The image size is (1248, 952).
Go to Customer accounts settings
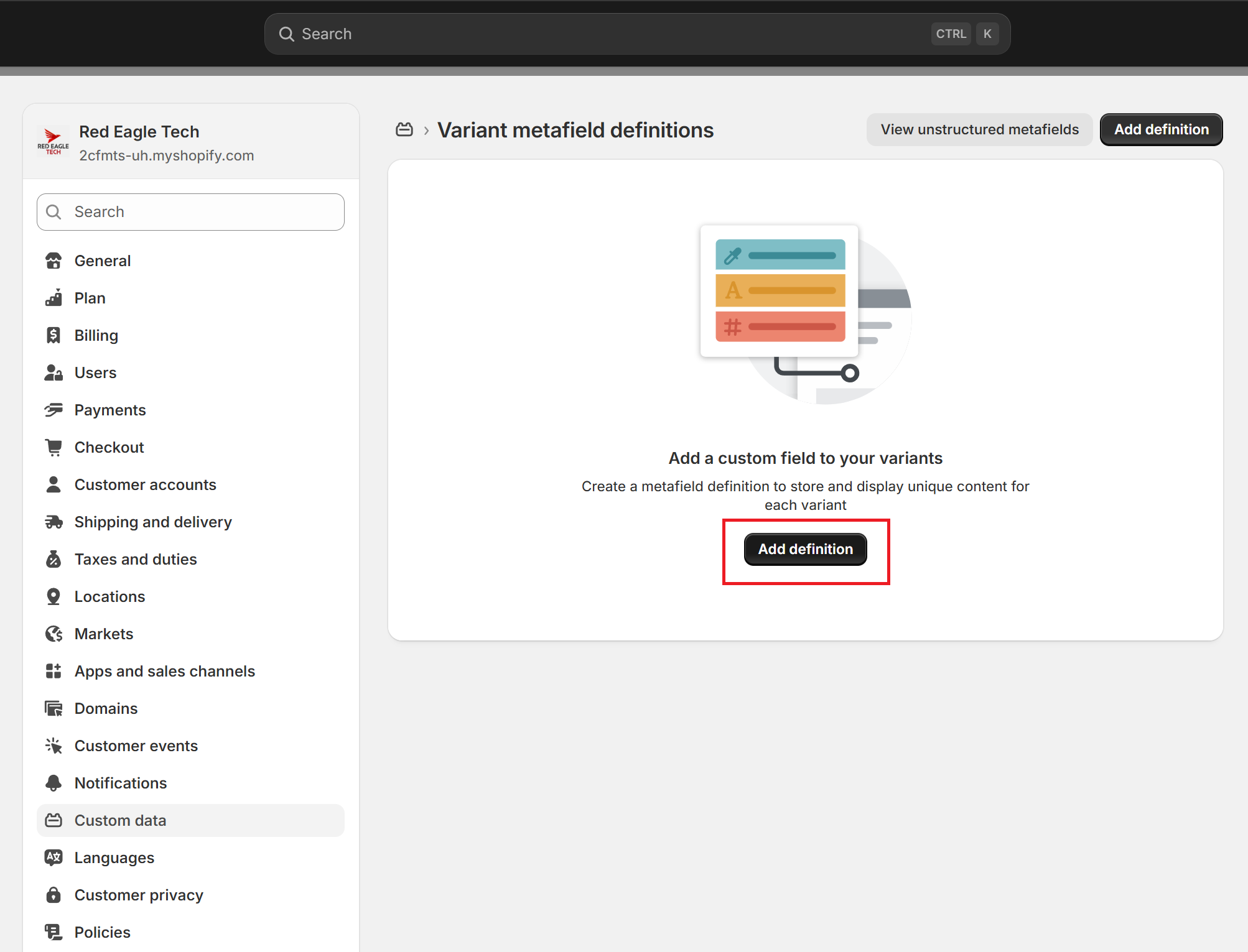tap(145, 485)
